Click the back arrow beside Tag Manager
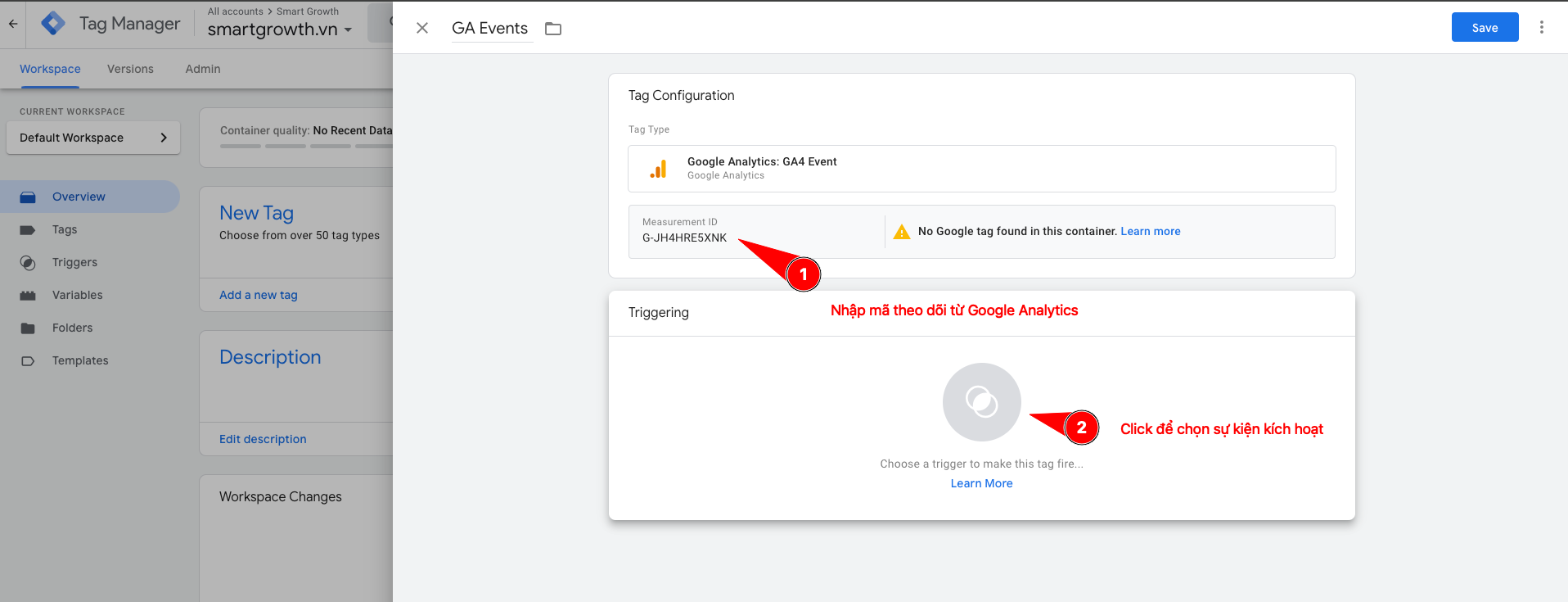 tap(13, 24)
